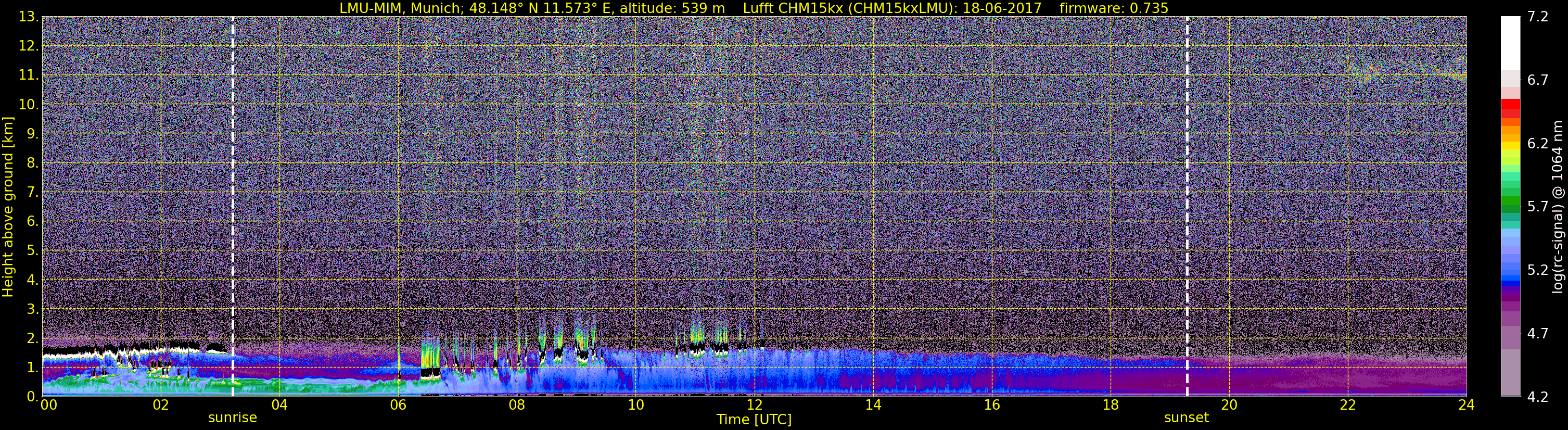The width and height of the screenshot is (1568, 430).
Task: Click the time axis tick '22'
Action: pos(1348,405)
